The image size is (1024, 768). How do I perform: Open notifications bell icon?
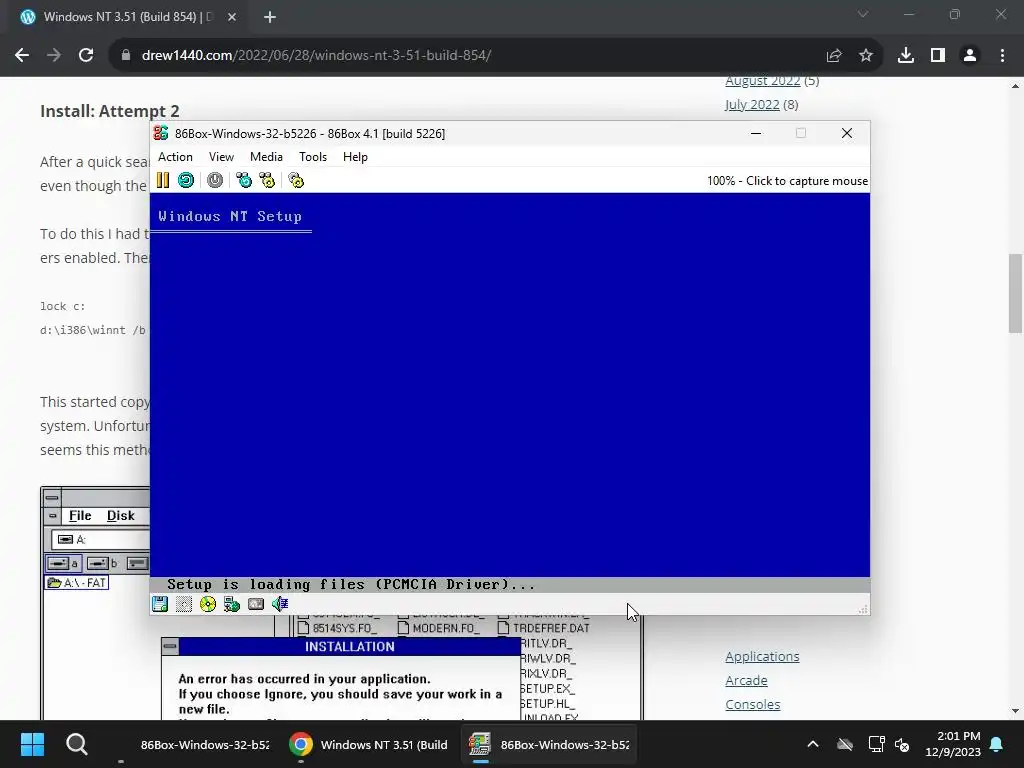[997, 744]
